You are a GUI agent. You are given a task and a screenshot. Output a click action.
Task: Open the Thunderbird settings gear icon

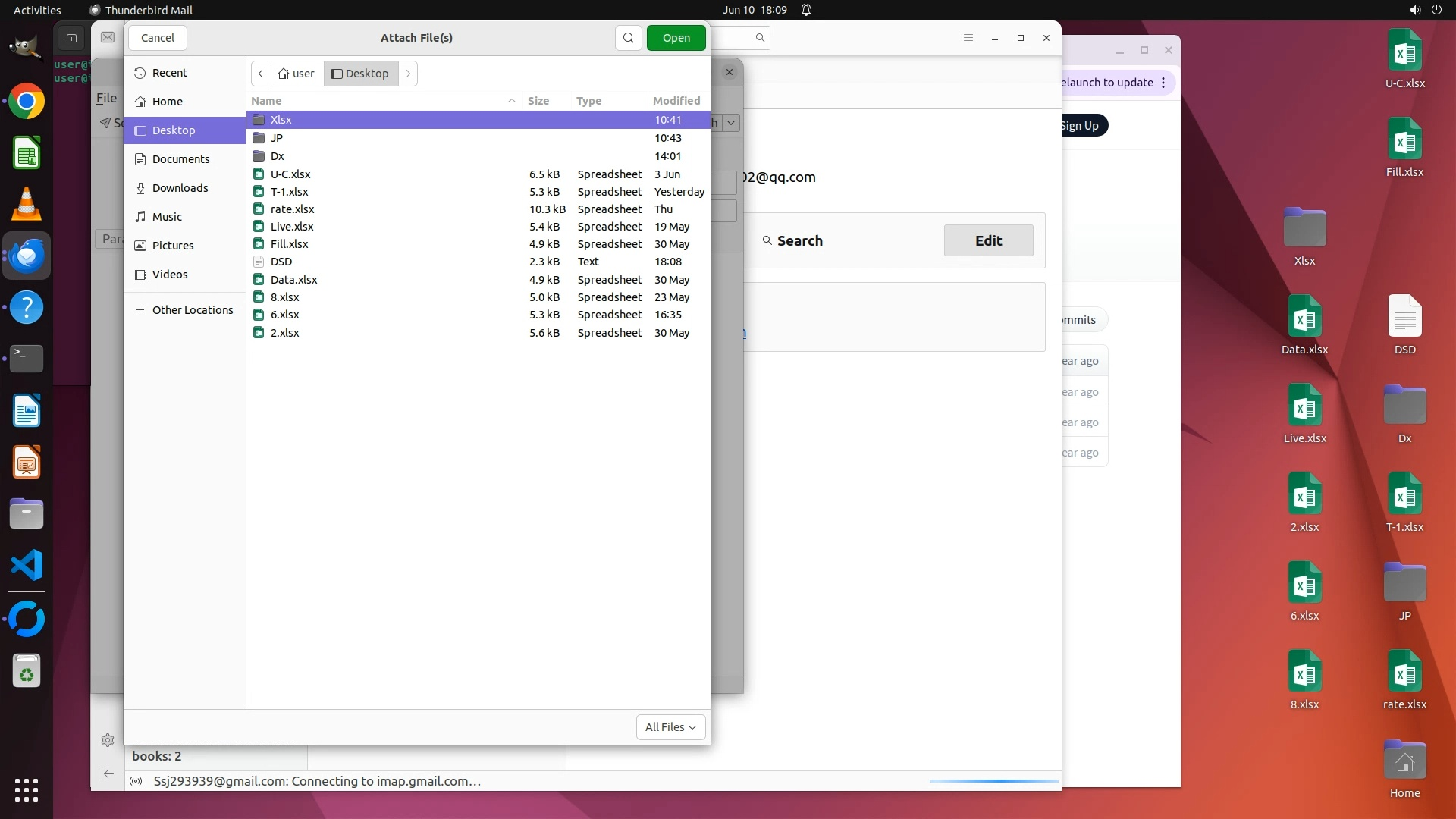pos(108,740)
